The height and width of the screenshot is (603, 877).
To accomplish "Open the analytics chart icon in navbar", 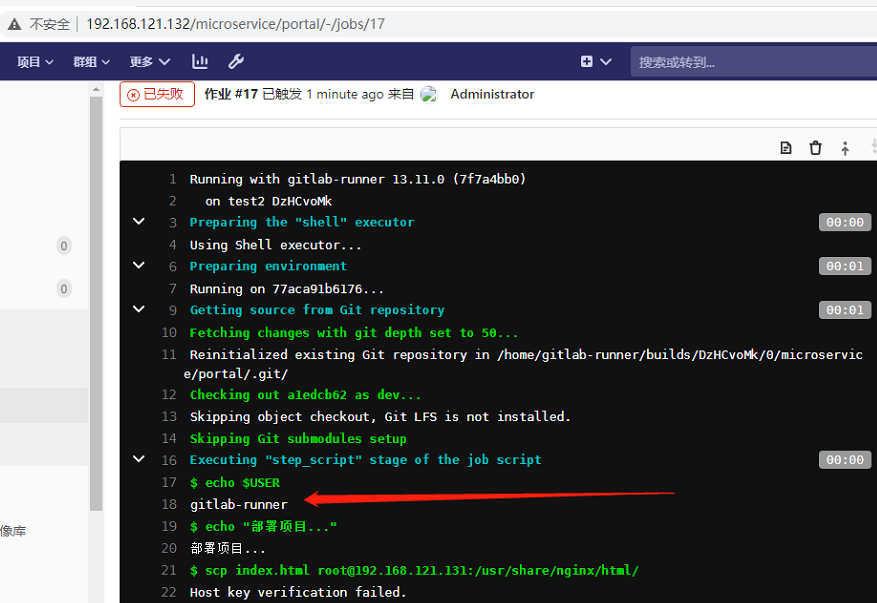I will 200,62.
